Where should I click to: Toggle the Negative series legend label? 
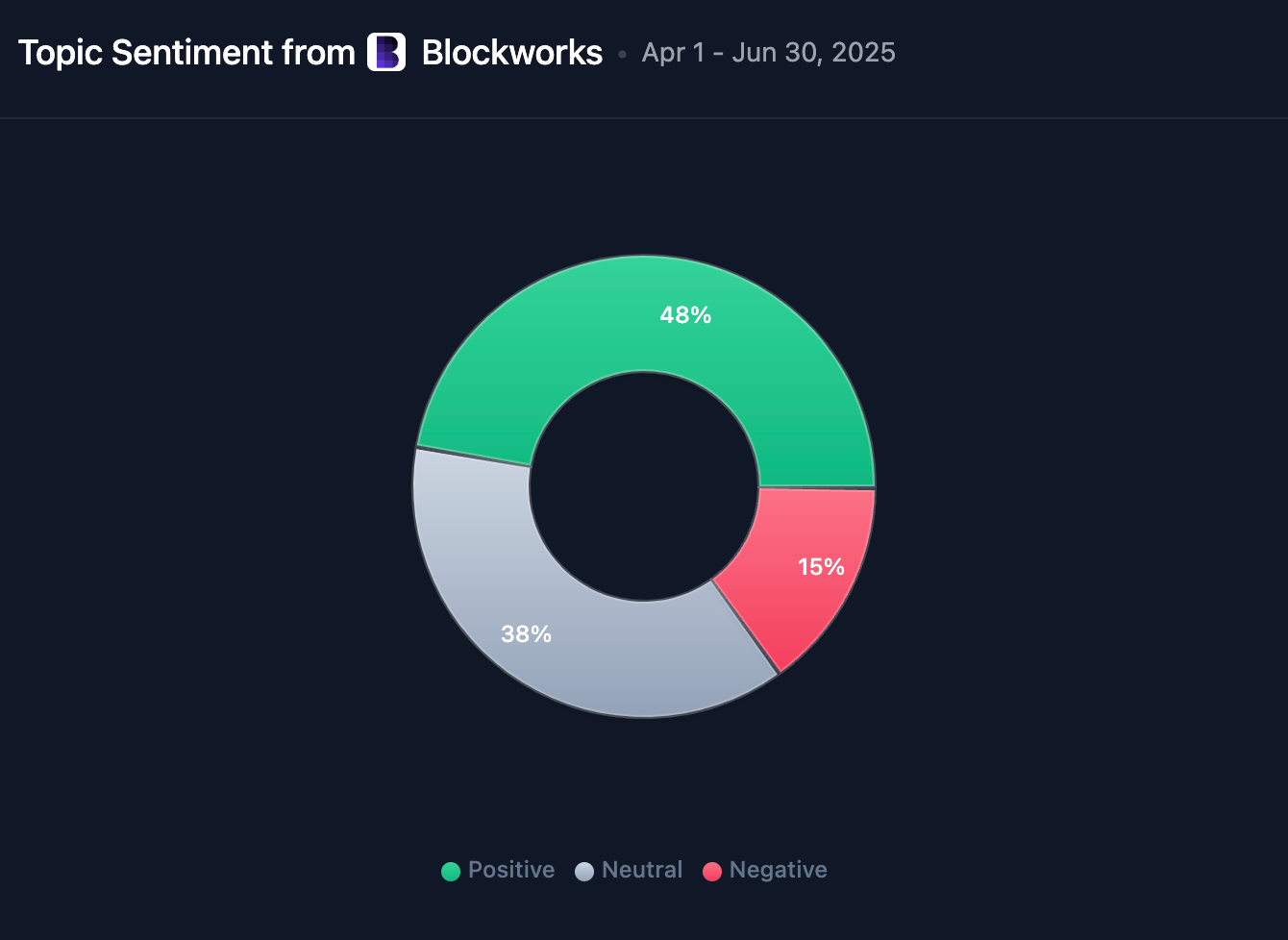pos(778,870)
